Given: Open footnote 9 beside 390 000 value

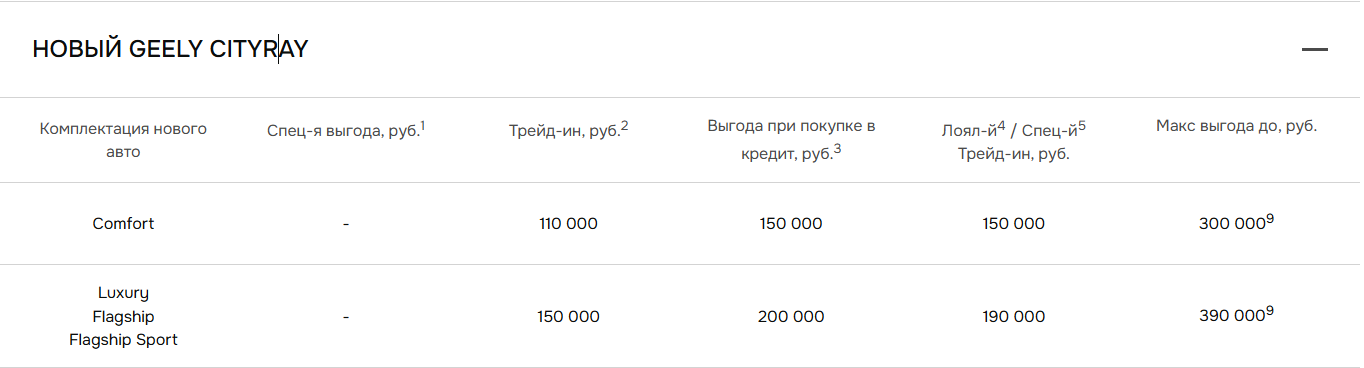Looking at the screenshot, I should pyautogui.click(x=1270, y=311).
